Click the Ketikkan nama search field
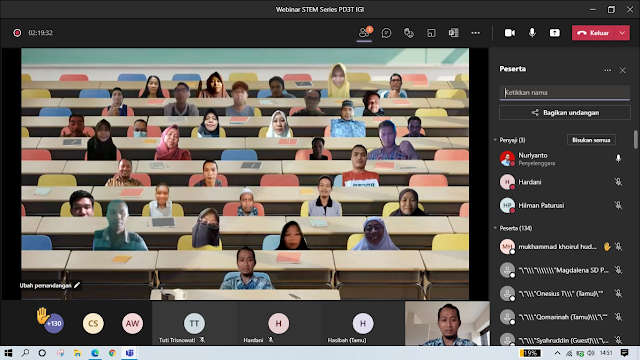The image size is (640, 360). click(x=564, y=93)
